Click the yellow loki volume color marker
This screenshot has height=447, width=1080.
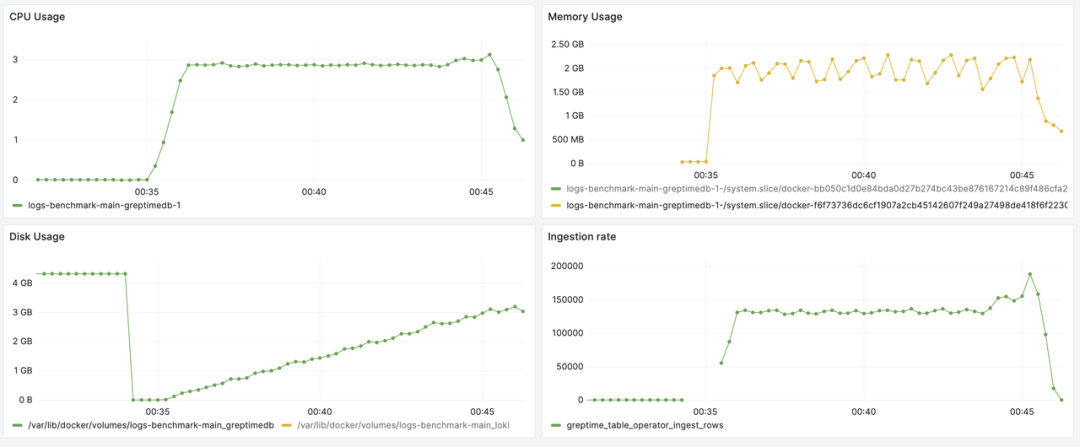click(x=287, y=426)
